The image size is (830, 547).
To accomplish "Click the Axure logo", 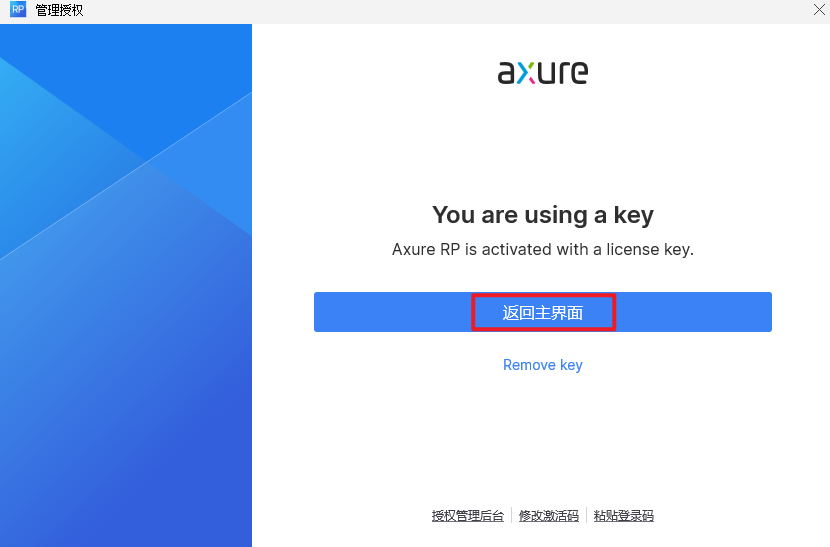I will click(x=542, y=72).
